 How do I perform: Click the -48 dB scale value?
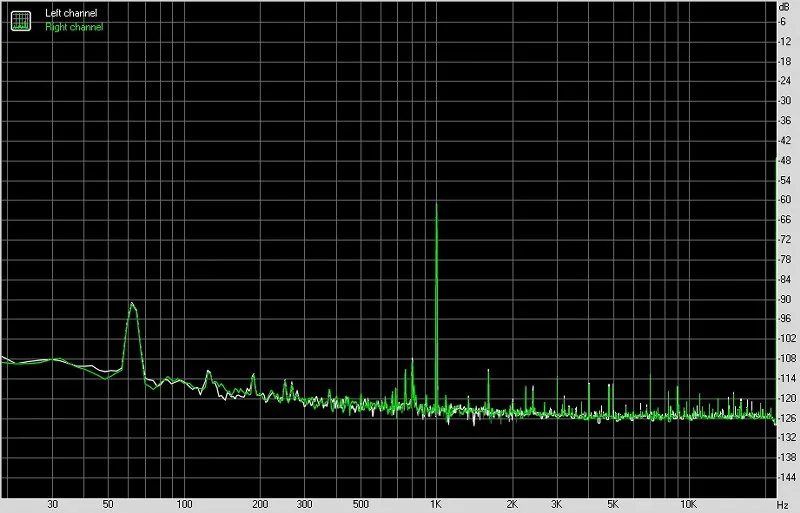pos(784,160)
